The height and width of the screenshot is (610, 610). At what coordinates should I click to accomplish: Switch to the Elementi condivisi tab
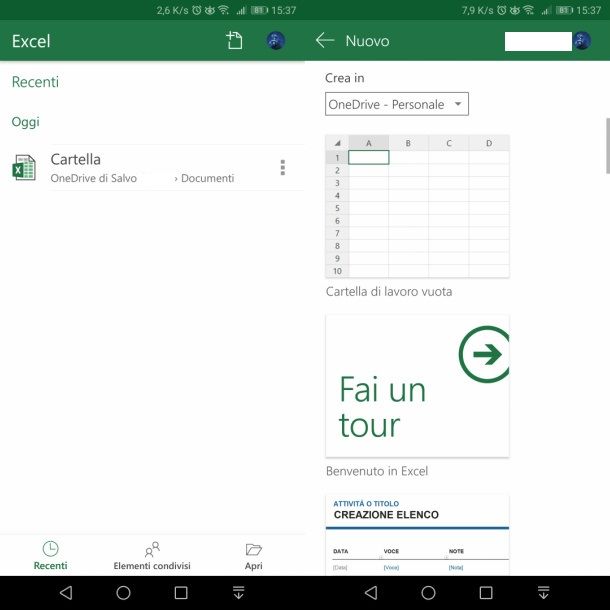tap(152, 556)
